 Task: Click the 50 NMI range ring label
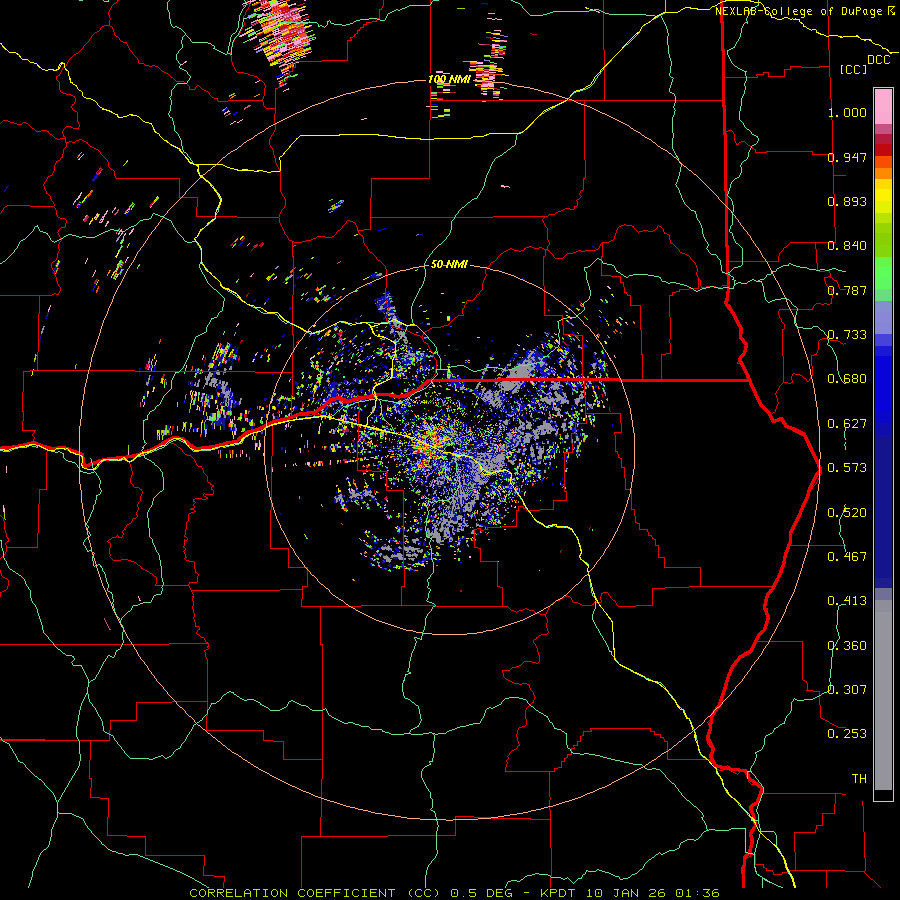(x=449, y=264)
